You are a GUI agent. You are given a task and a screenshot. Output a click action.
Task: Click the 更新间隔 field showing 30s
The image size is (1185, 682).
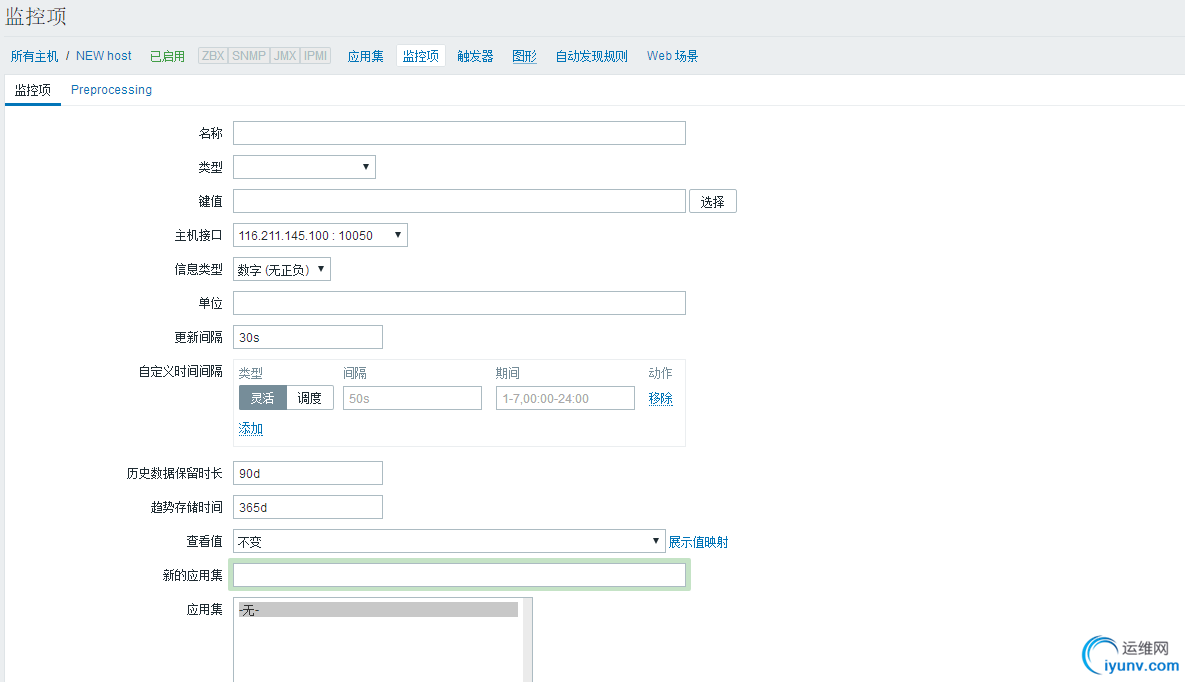pos(308,337)
